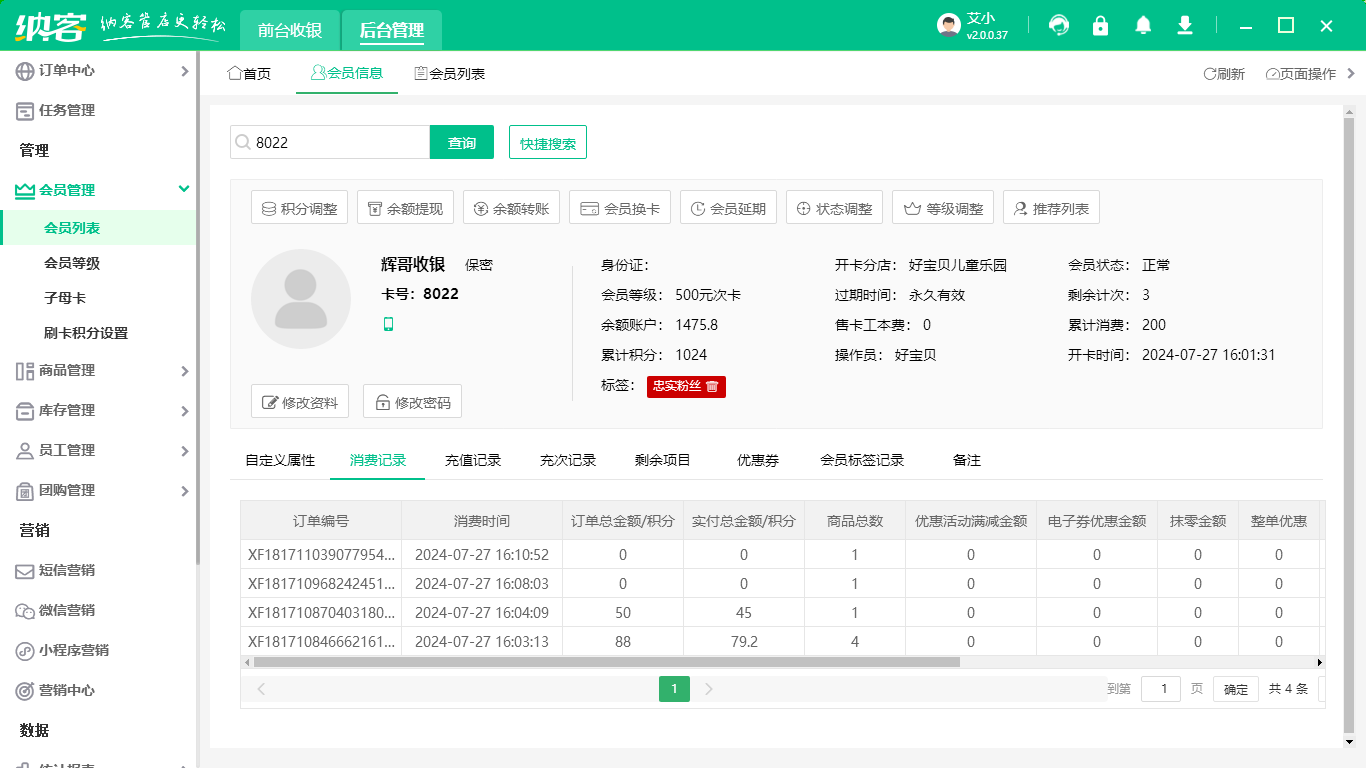This screenshot has height=768, width=1366.
Task: Open the 前台收银 top menu
Action: pyautogui.click(x=289, y=30)
